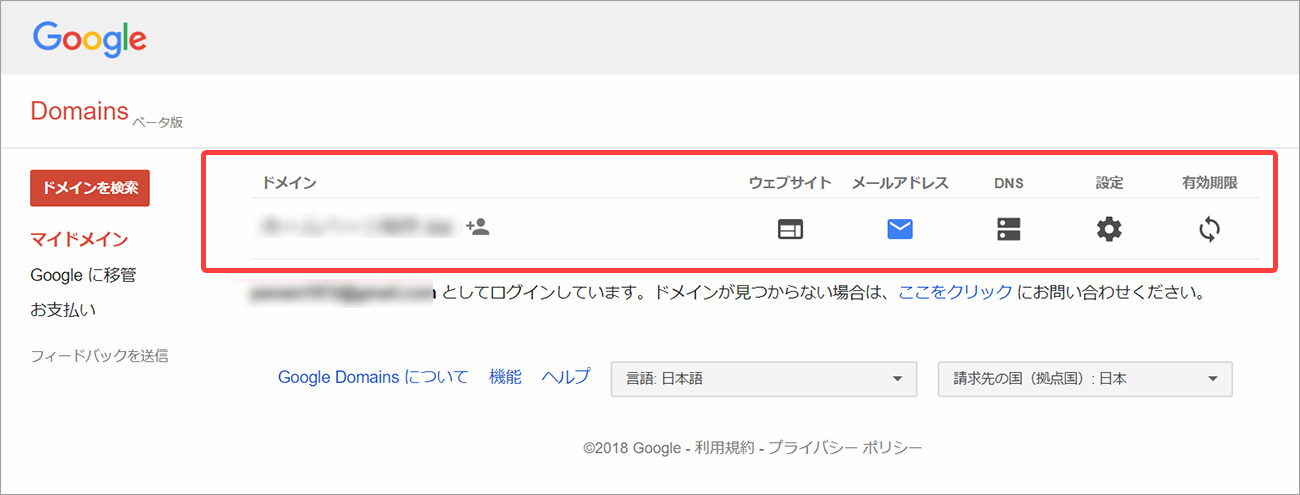This screenshot has height=495, width=1300.
Task: Click the ドメインを検索 button
Action: pos(90,188)
